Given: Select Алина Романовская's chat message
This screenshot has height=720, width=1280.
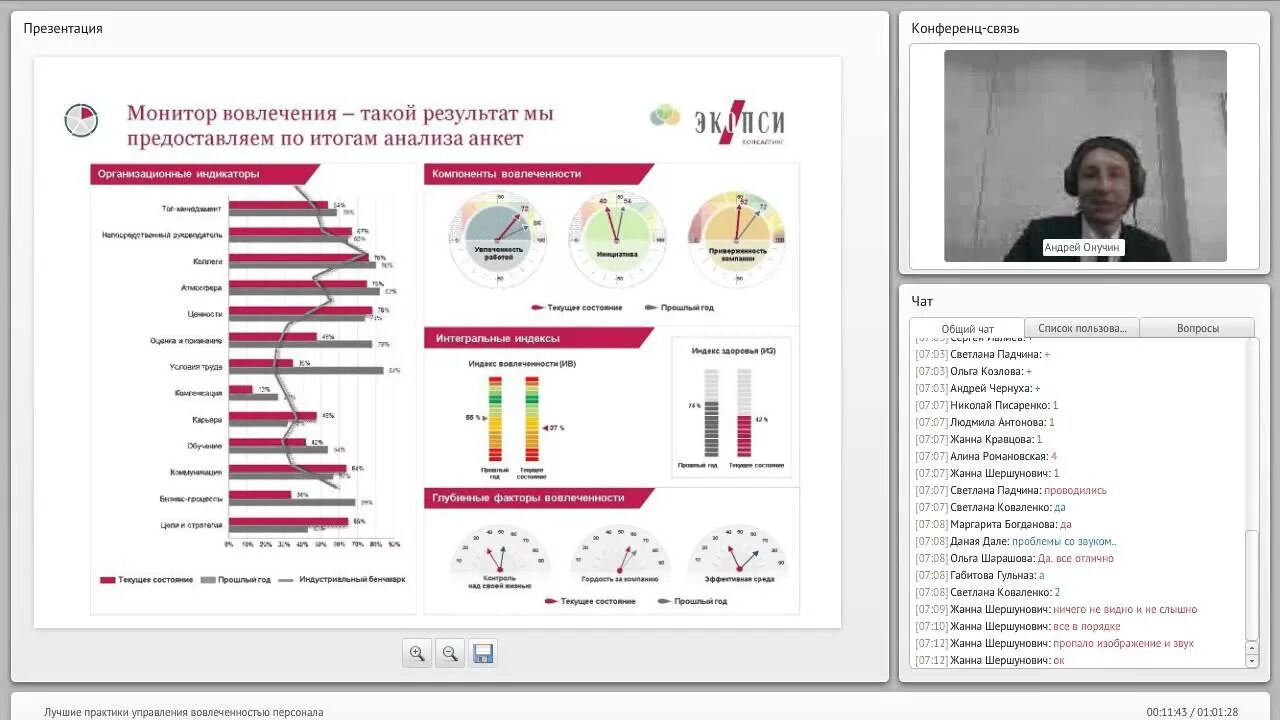Looking at the screenshot, I should [986, 456].
